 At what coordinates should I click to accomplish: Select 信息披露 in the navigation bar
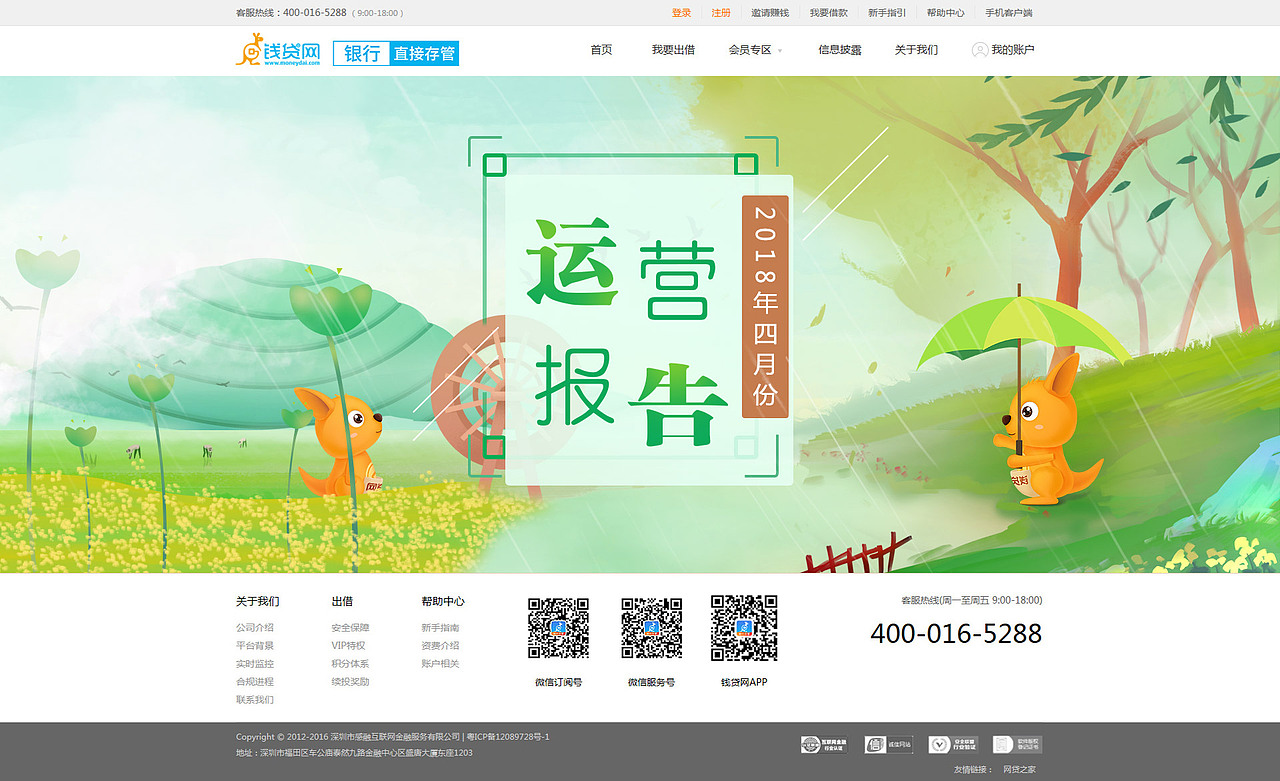(x=840, y=50)
